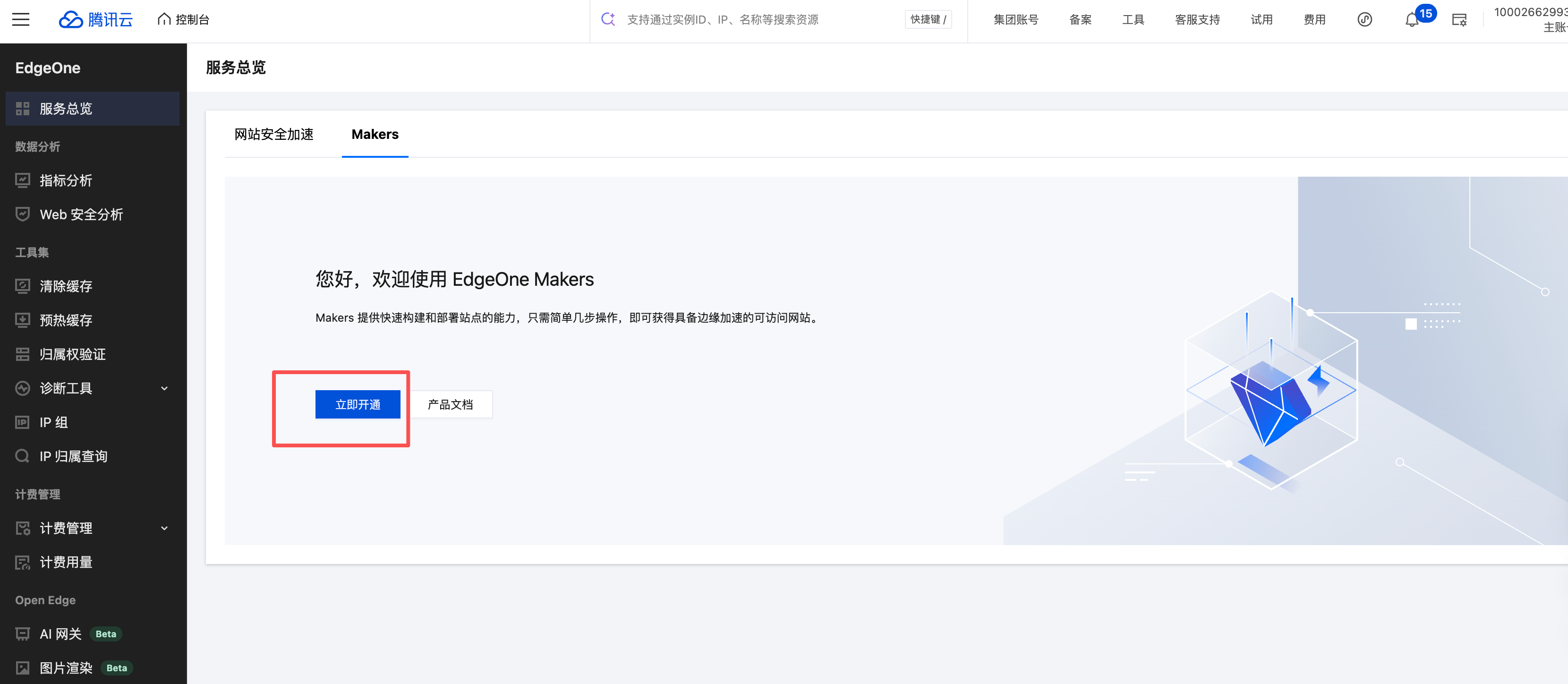1568x684 pixels.
Task: Open the hamburger navigation menu
Action: (x=21, y=19)
